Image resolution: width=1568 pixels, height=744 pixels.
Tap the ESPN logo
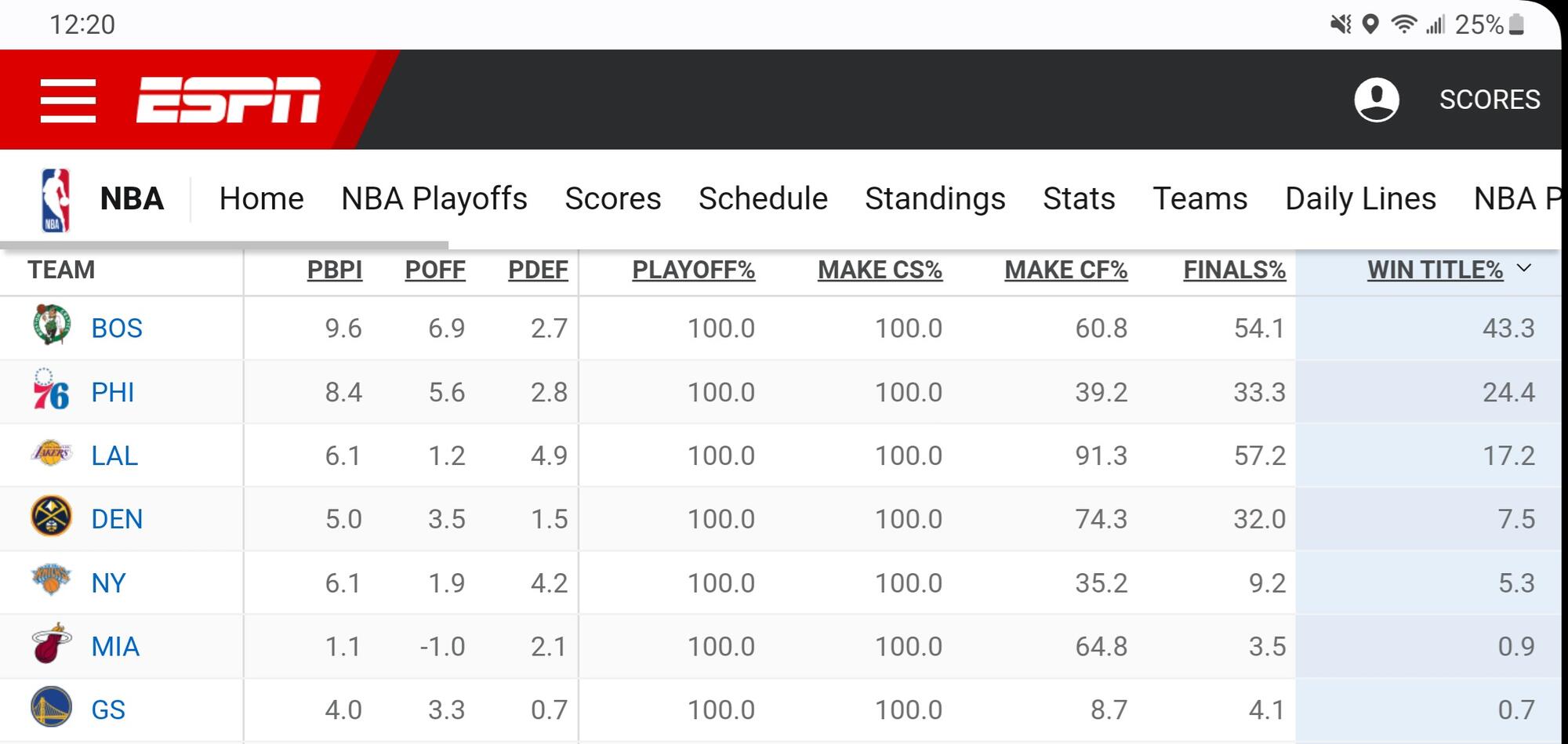pyautogui.click(x=228, y=100)
